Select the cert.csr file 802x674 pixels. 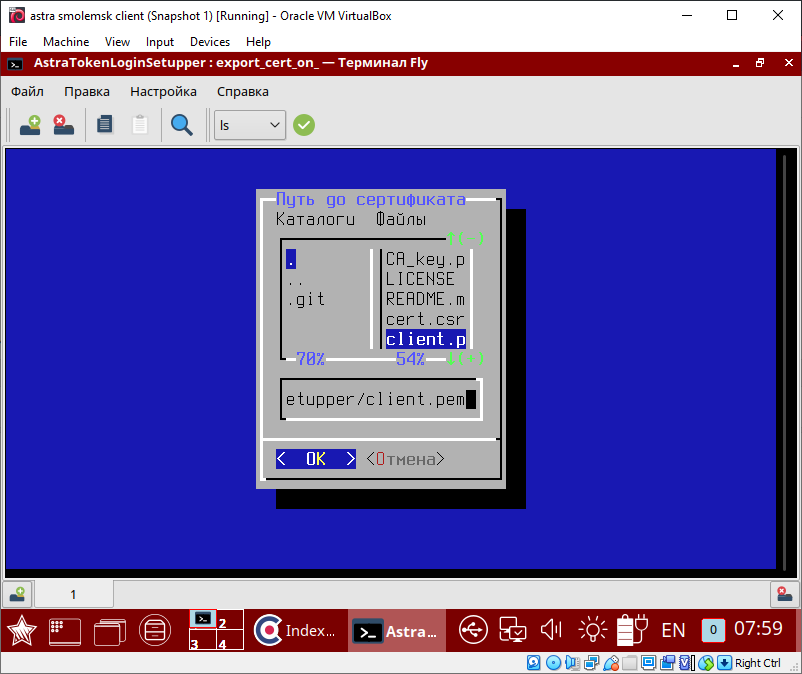(425, 319)
